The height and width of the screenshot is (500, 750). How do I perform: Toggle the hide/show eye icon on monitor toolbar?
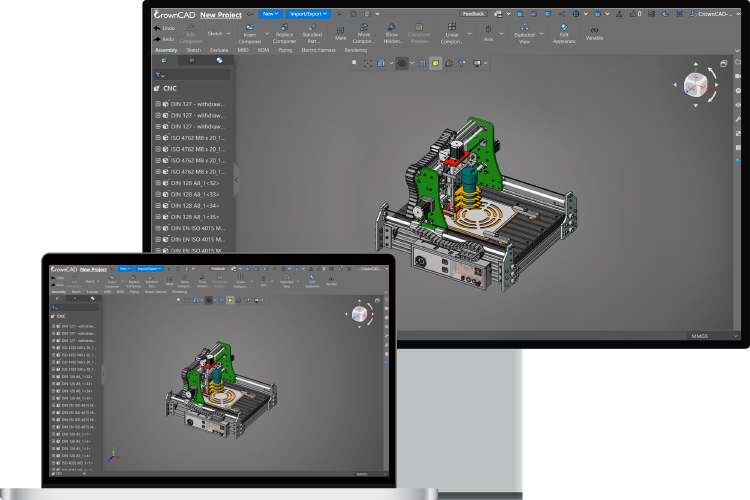tap(402, 63)
